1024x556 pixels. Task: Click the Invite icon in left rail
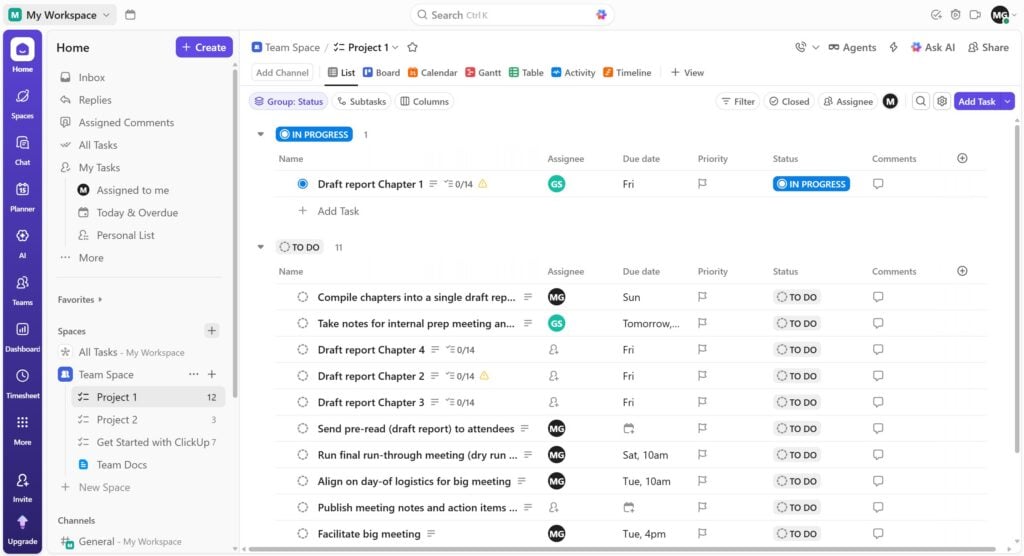(22, 487)
